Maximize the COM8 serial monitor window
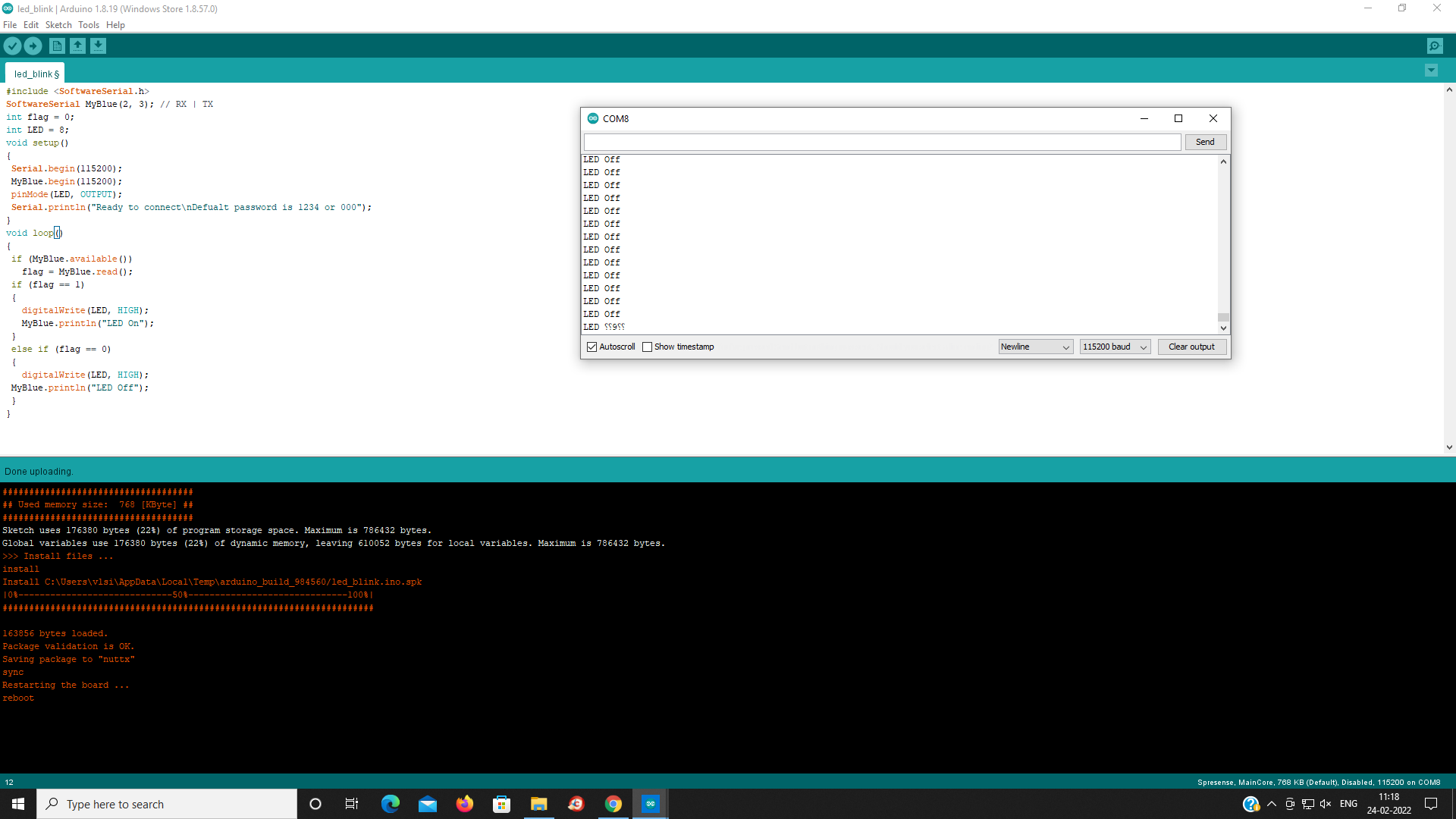 tap(1178, 118)
